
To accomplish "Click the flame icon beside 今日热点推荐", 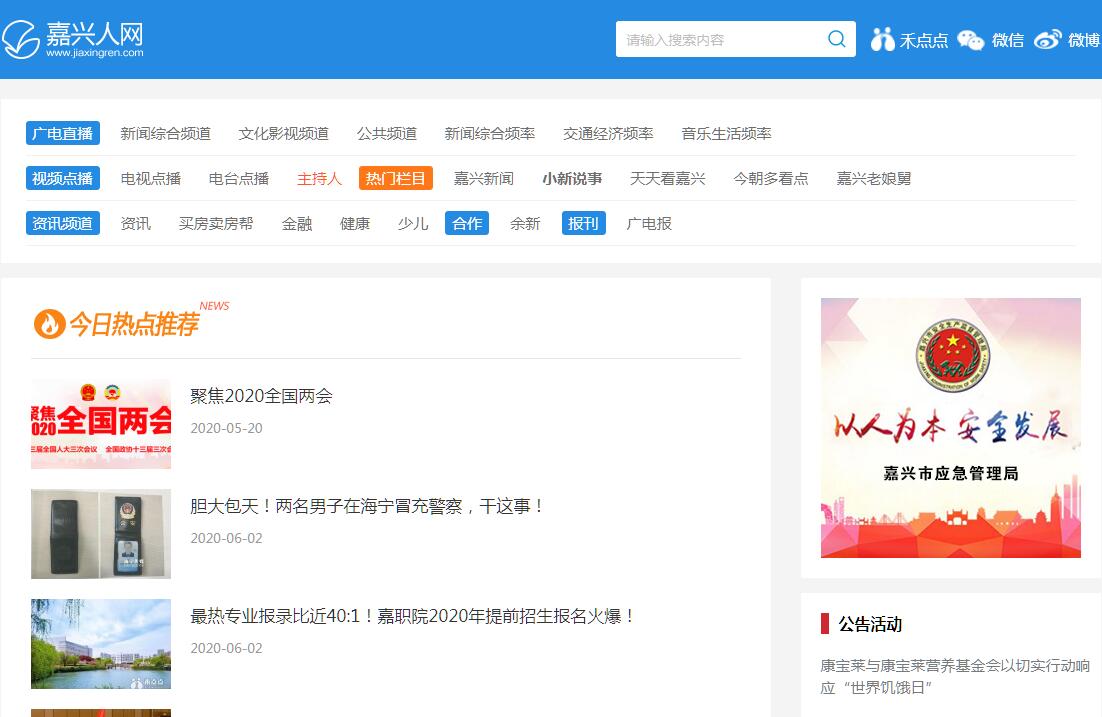I will click(48, 324).
